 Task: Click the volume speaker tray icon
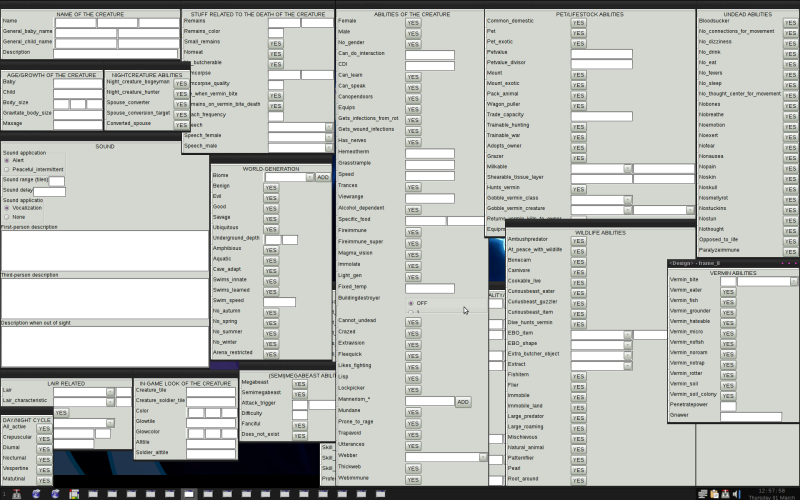[x=736, y=494]
